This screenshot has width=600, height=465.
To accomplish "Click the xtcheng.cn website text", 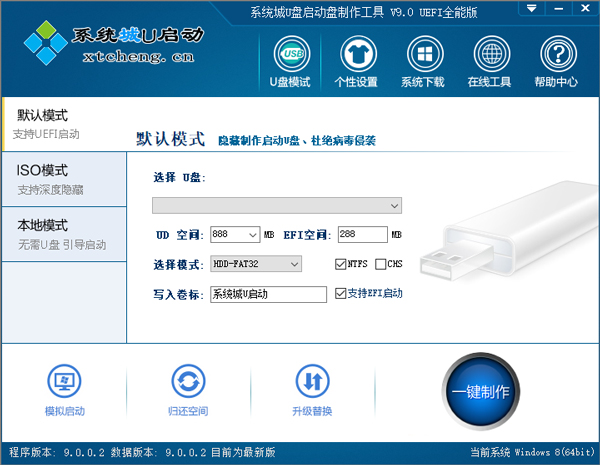I will (x=139, y=57).
